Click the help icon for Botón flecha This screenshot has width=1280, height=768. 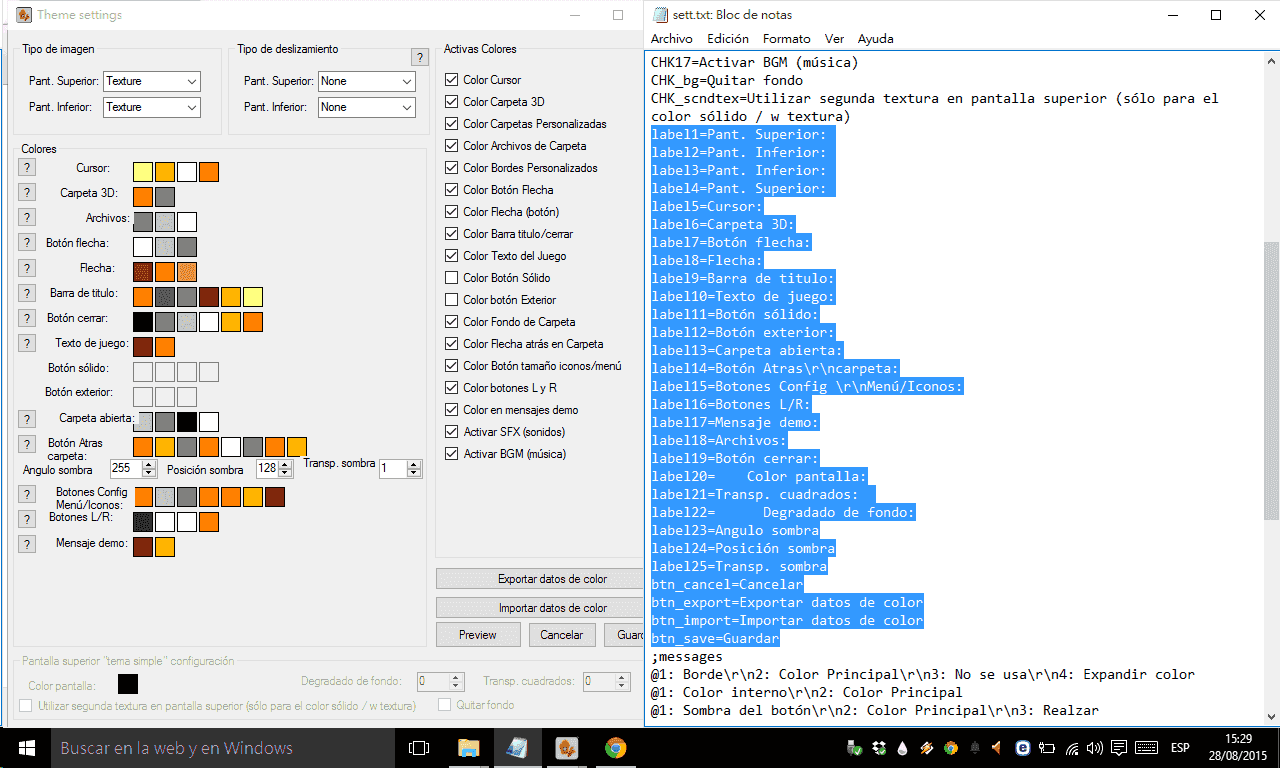[x=27, y=243]
